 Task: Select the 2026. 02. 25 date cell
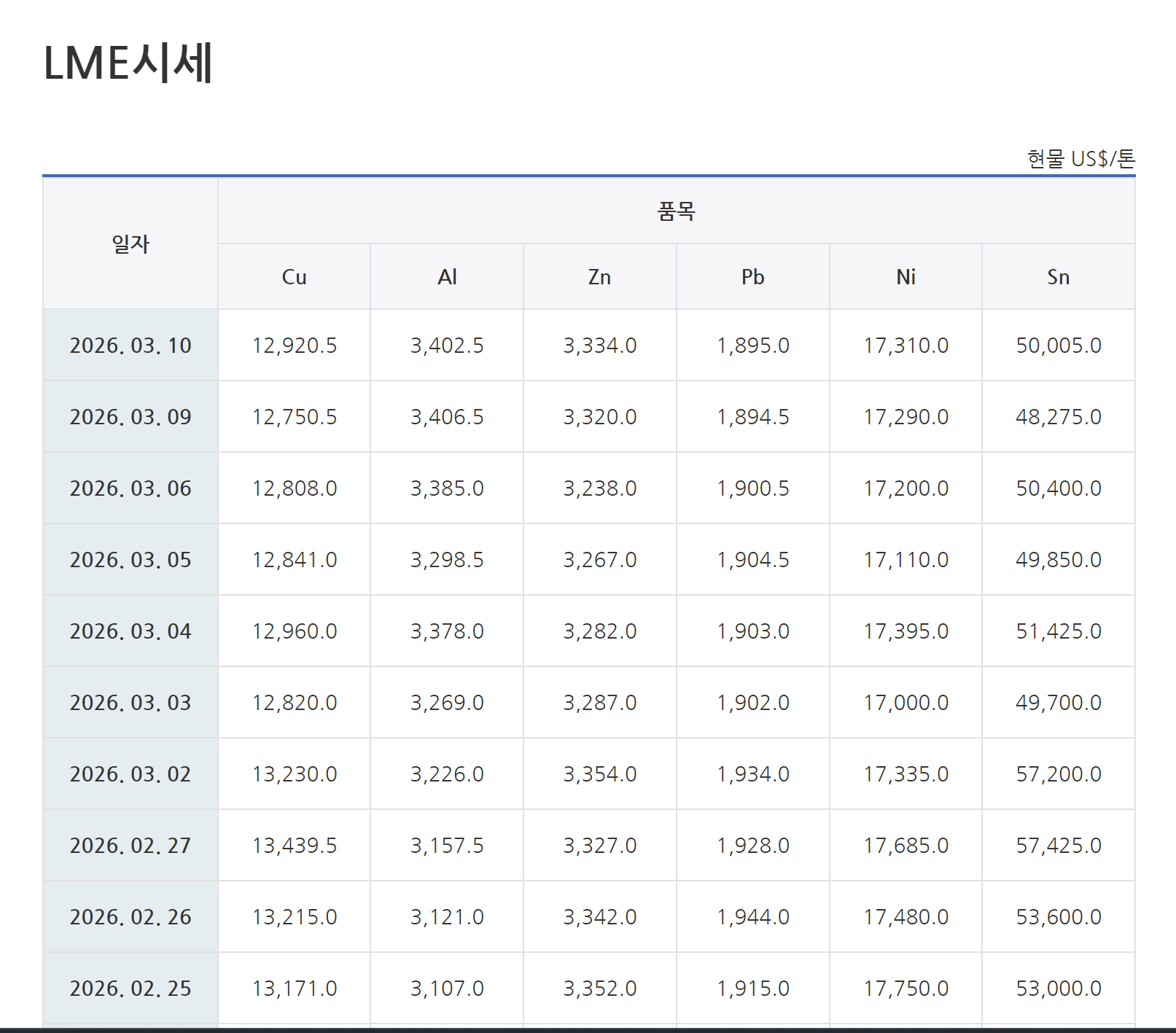pos(131,989)
